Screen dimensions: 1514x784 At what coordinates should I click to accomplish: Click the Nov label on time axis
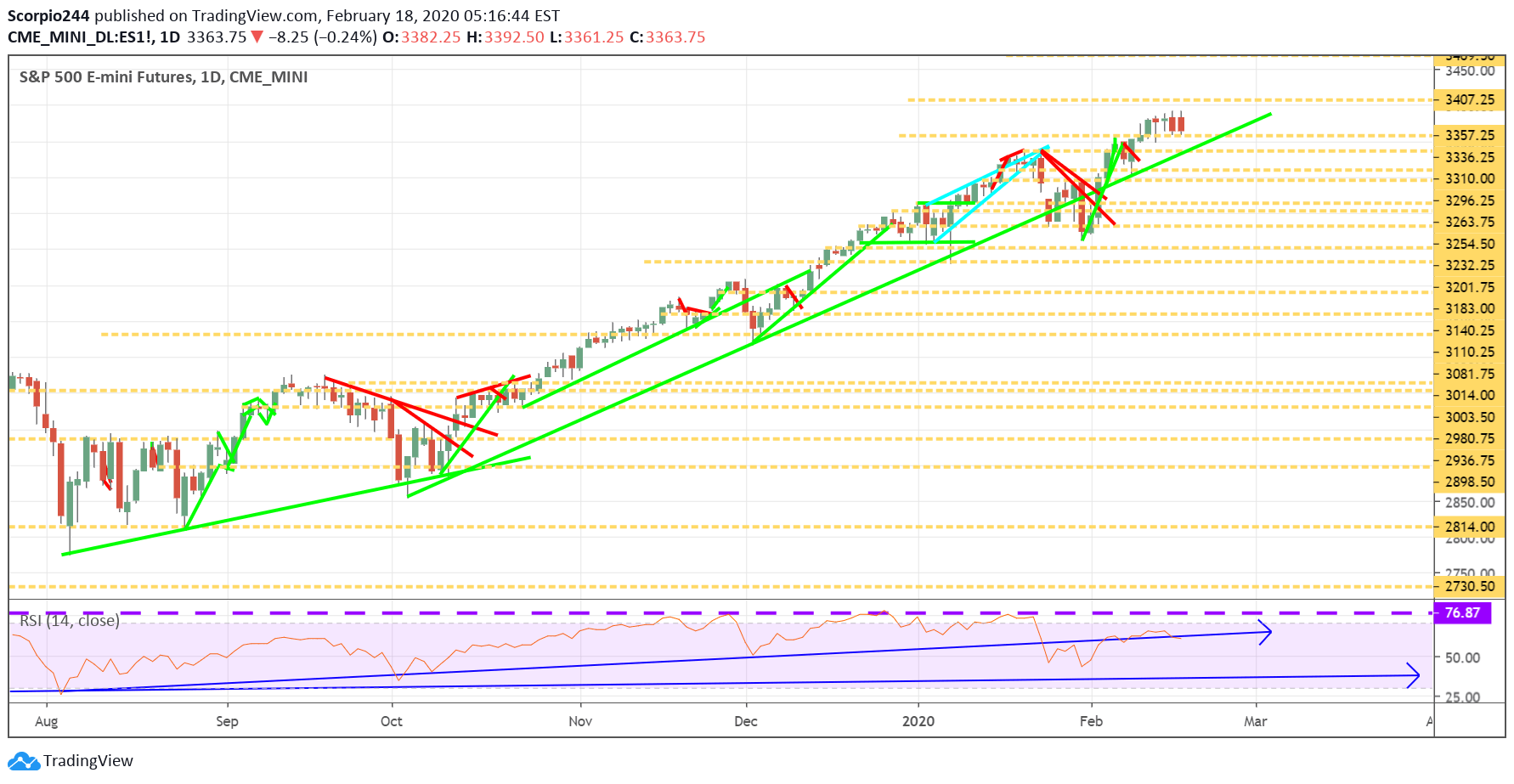tap(580, 721)
